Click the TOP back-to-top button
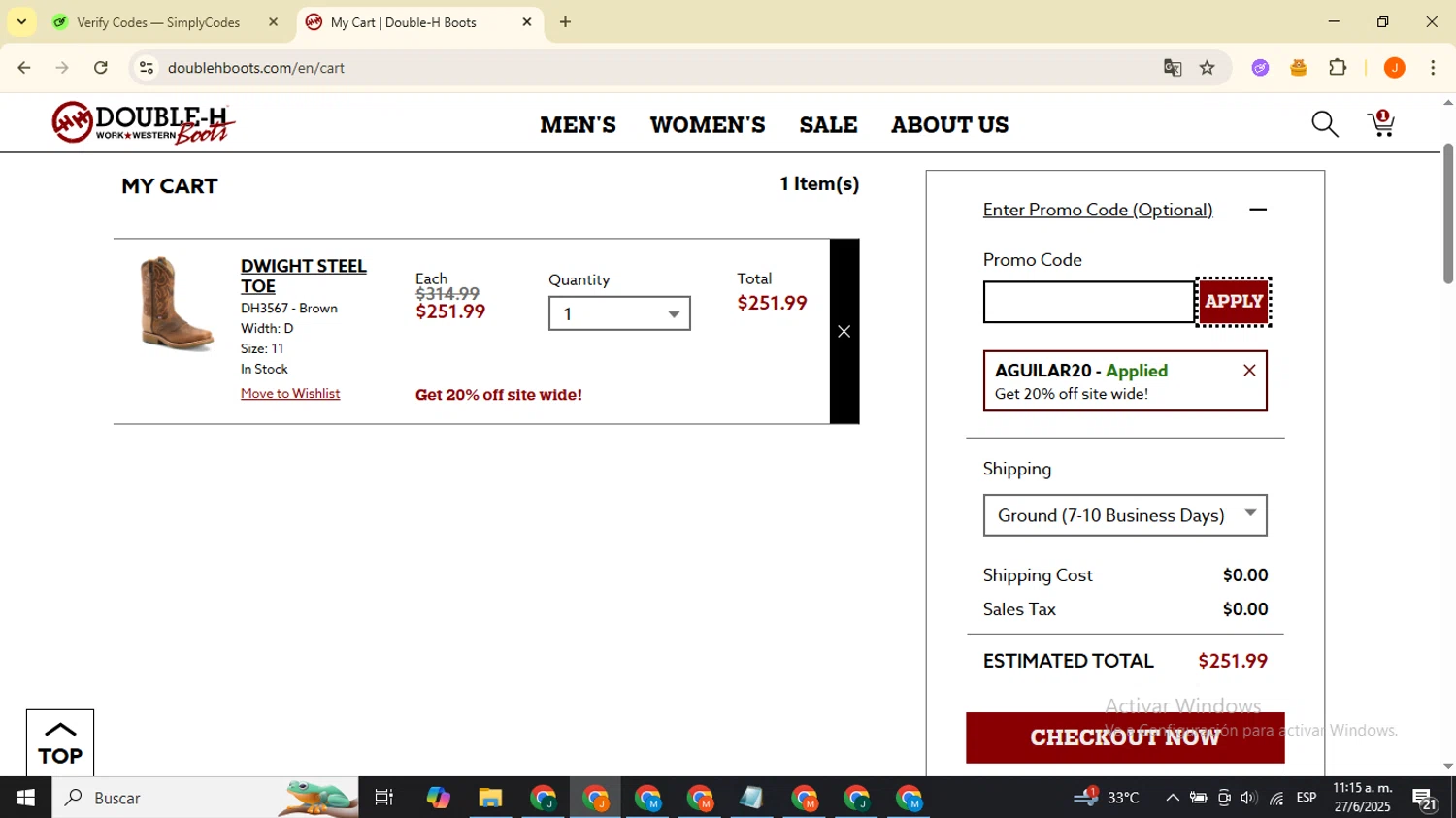 pos(60,743)
